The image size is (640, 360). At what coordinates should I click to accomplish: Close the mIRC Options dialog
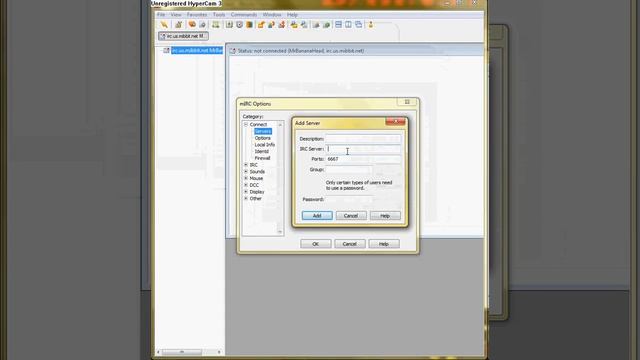pos(407,102)
